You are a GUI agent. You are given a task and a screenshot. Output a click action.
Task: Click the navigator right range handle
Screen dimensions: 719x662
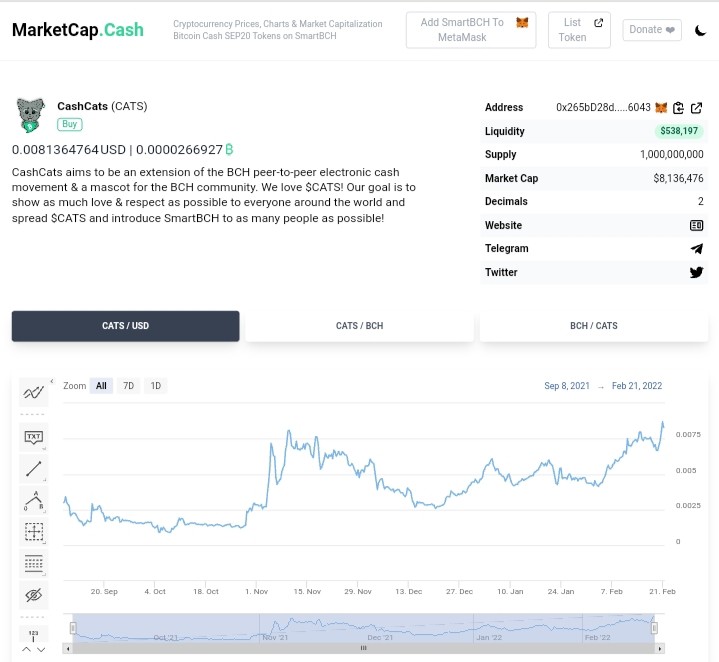pyautogui.click(x=654, y=628)
